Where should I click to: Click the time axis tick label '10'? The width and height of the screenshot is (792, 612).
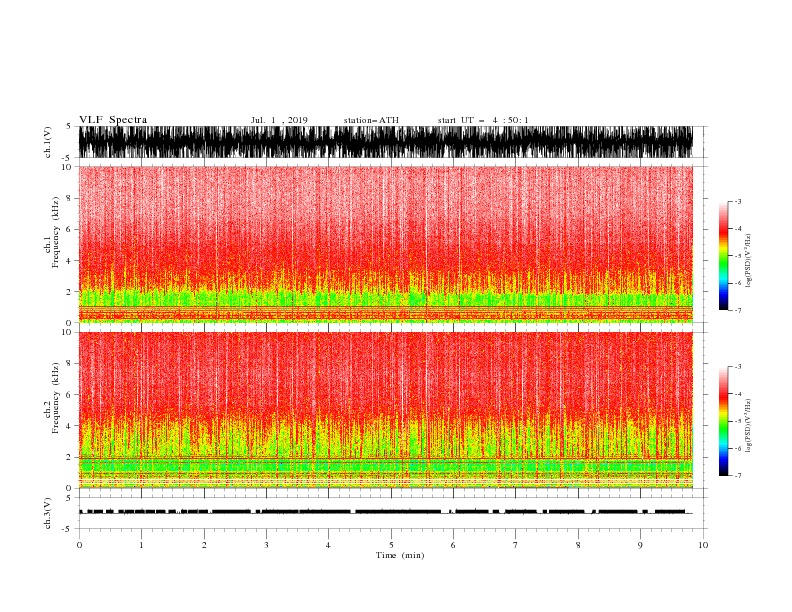click(703, 545)
